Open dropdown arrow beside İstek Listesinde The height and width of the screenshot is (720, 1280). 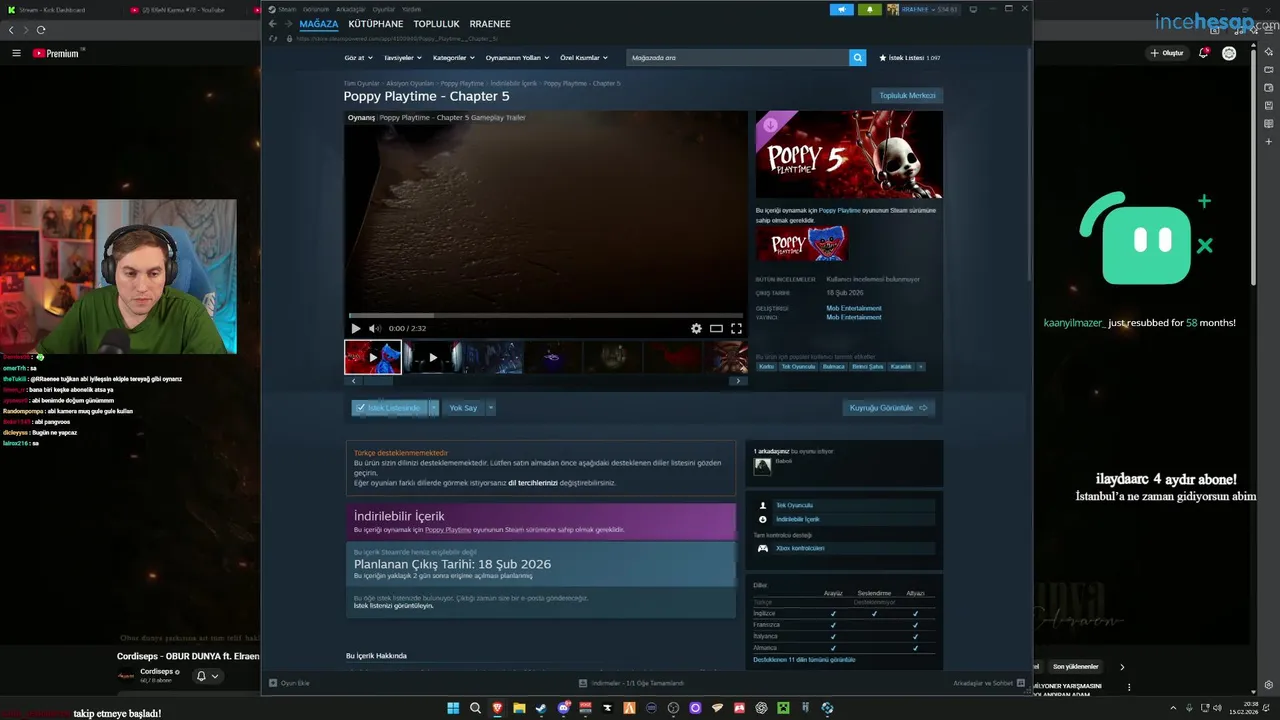coord(433,408)
